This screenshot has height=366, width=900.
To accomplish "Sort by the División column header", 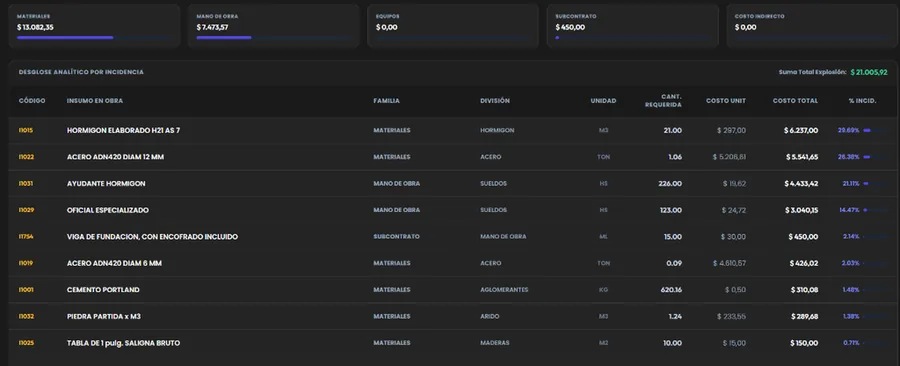I will 495,101.
